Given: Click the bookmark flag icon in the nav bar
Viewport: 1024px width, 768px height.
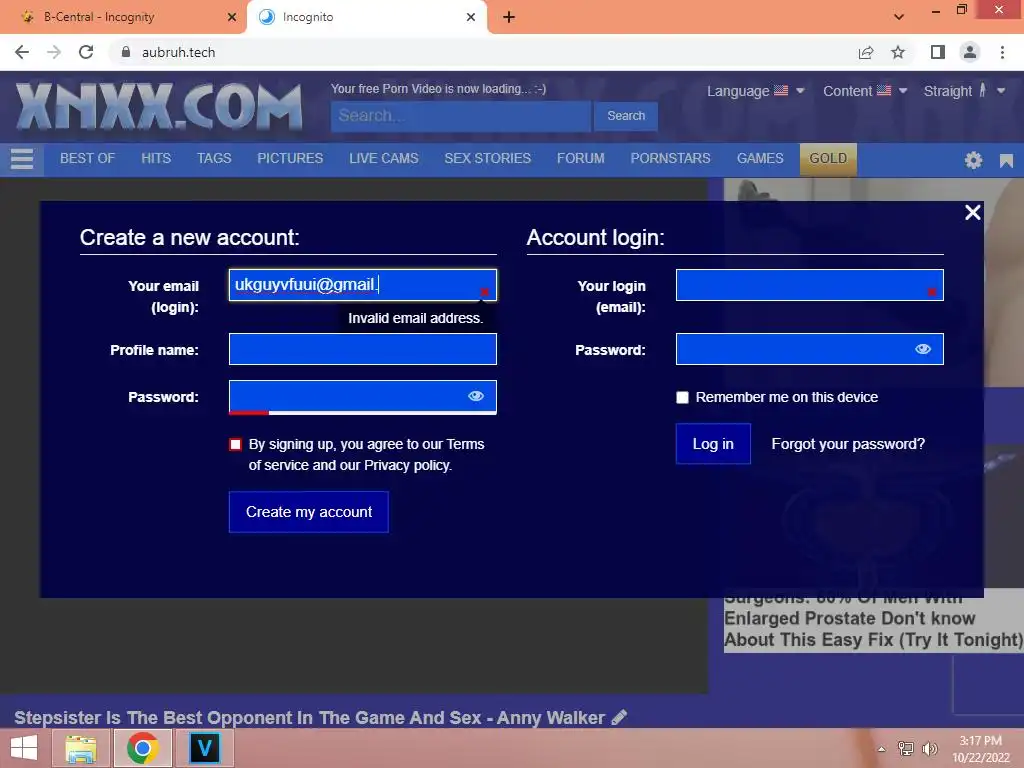Looking at the screenshot, I should tap(1006, 160).
